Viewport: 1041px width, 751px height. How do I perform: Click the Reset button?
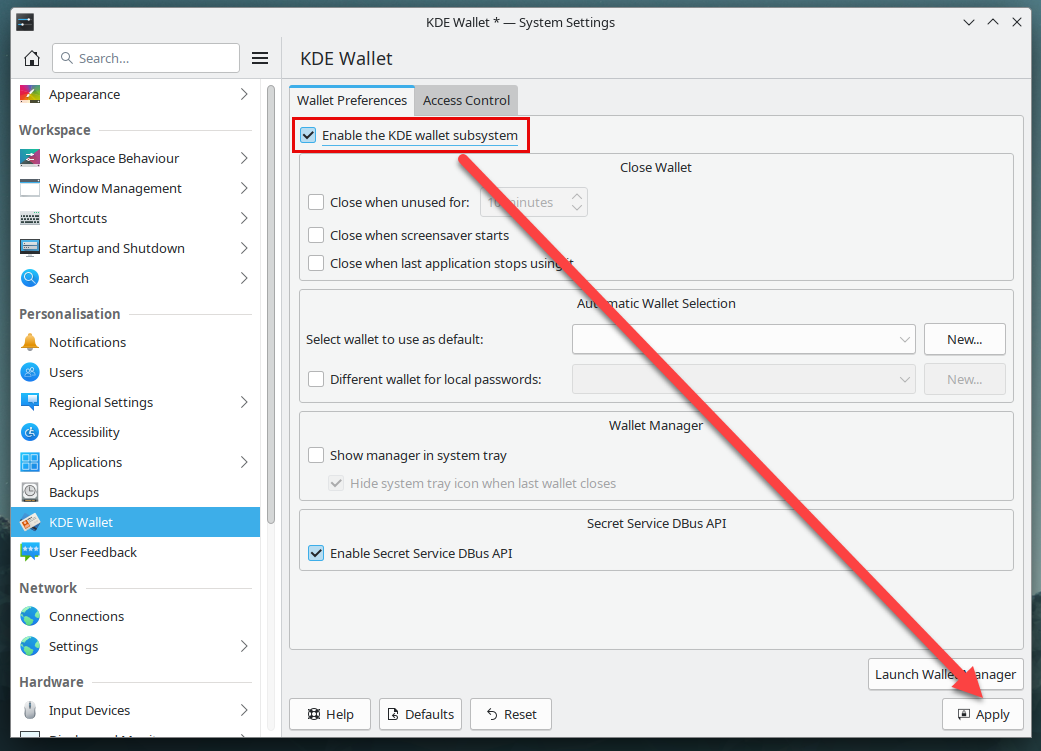point(511,714)
